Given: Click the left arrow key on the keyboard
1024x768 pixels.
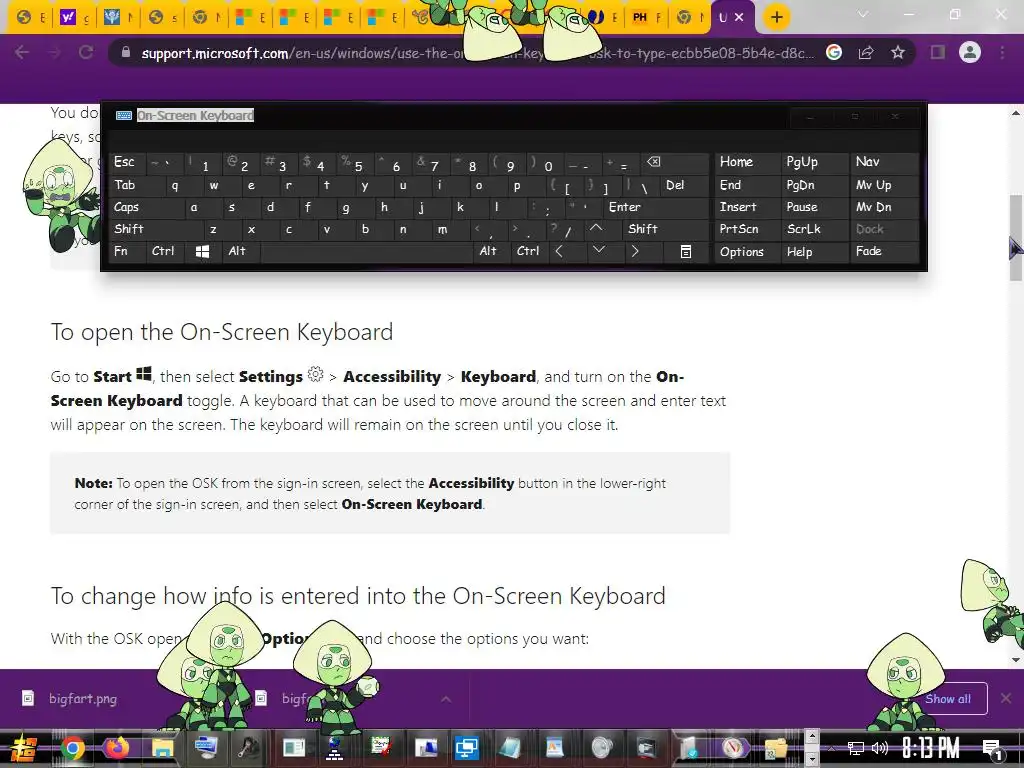Looking at the screenshot, I should 559,251.
